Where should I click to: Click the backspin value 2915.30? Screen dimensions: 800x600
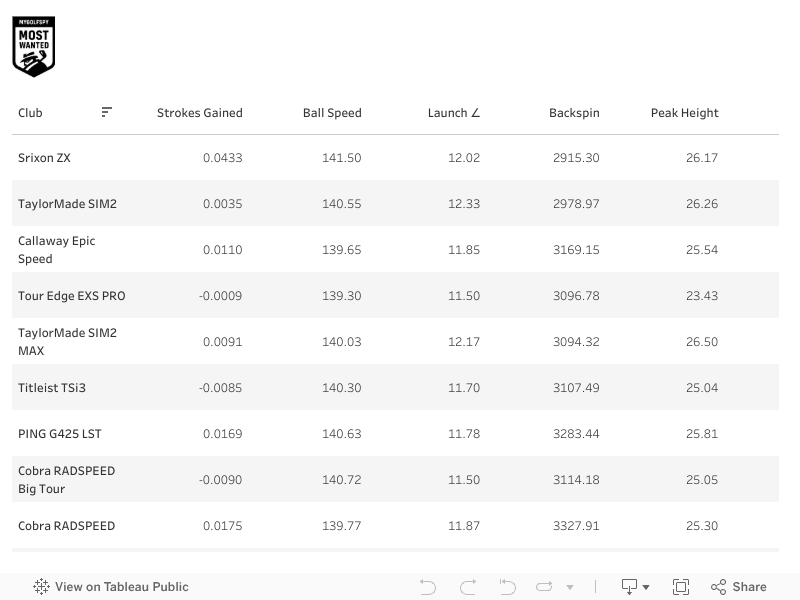576,158
